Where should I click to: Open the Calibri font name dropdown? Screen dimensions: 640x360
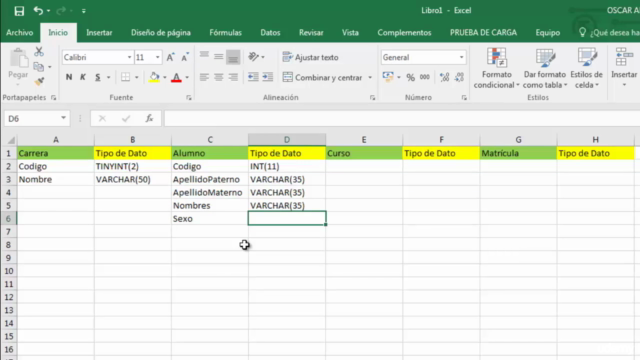[129, 57]
